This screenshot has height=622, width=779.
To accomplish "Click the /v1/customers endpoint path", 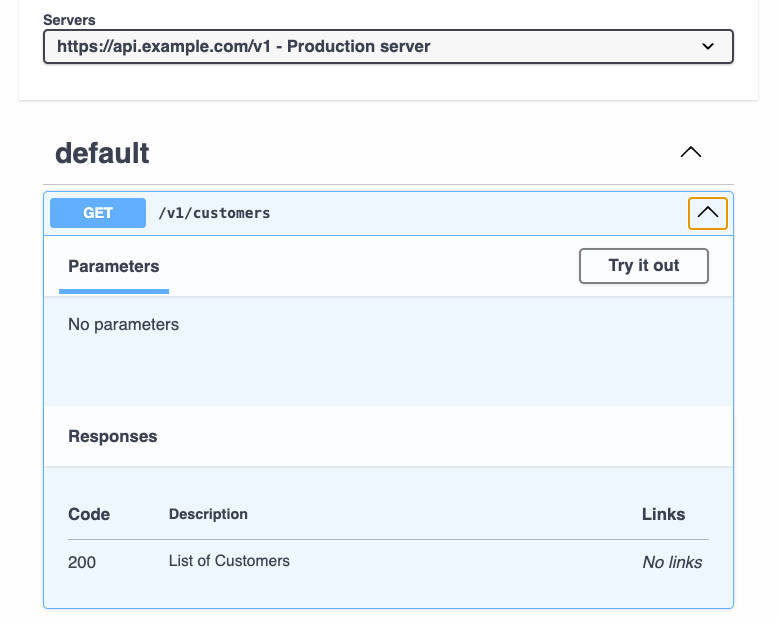I will tap(214, 213).
